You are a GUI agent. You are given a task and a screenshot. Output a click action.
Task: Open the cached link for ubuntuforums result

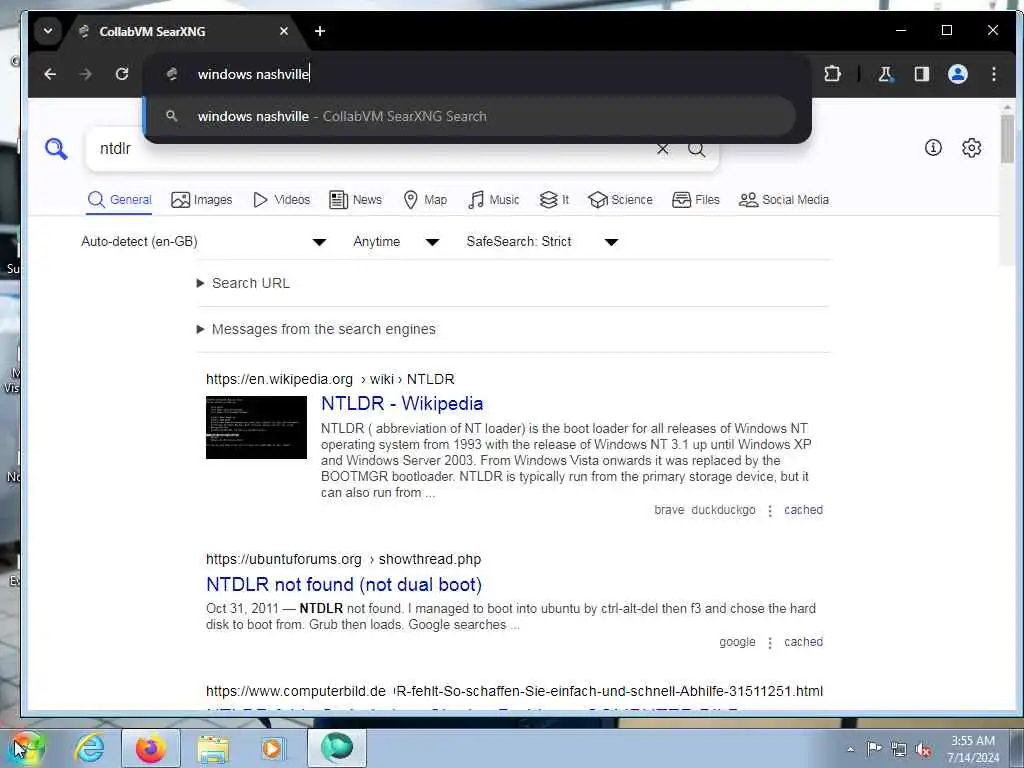coord(803,642)
